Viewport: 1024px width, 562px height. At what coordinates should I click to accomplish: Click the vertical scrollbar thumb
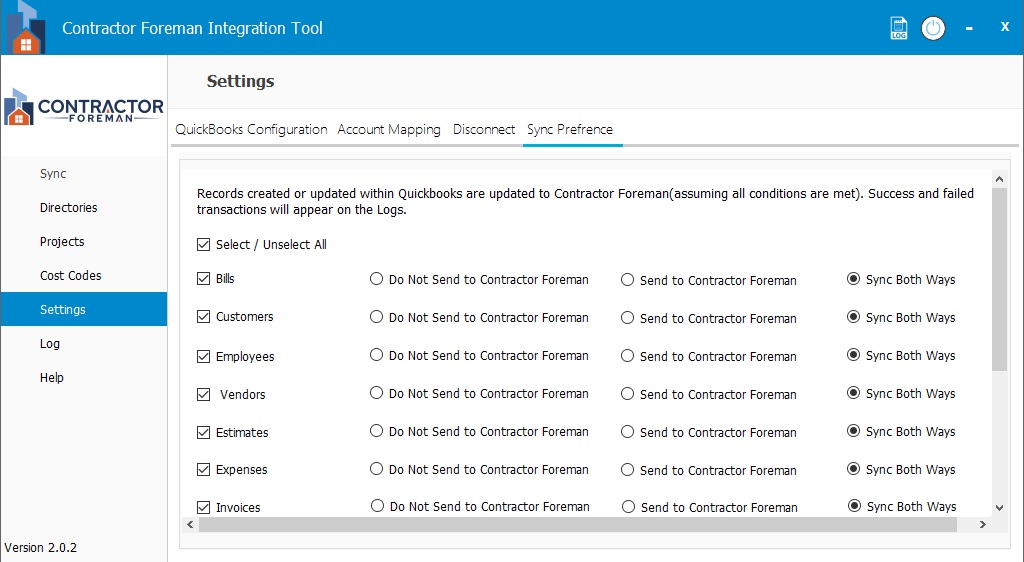coord(999,279)
